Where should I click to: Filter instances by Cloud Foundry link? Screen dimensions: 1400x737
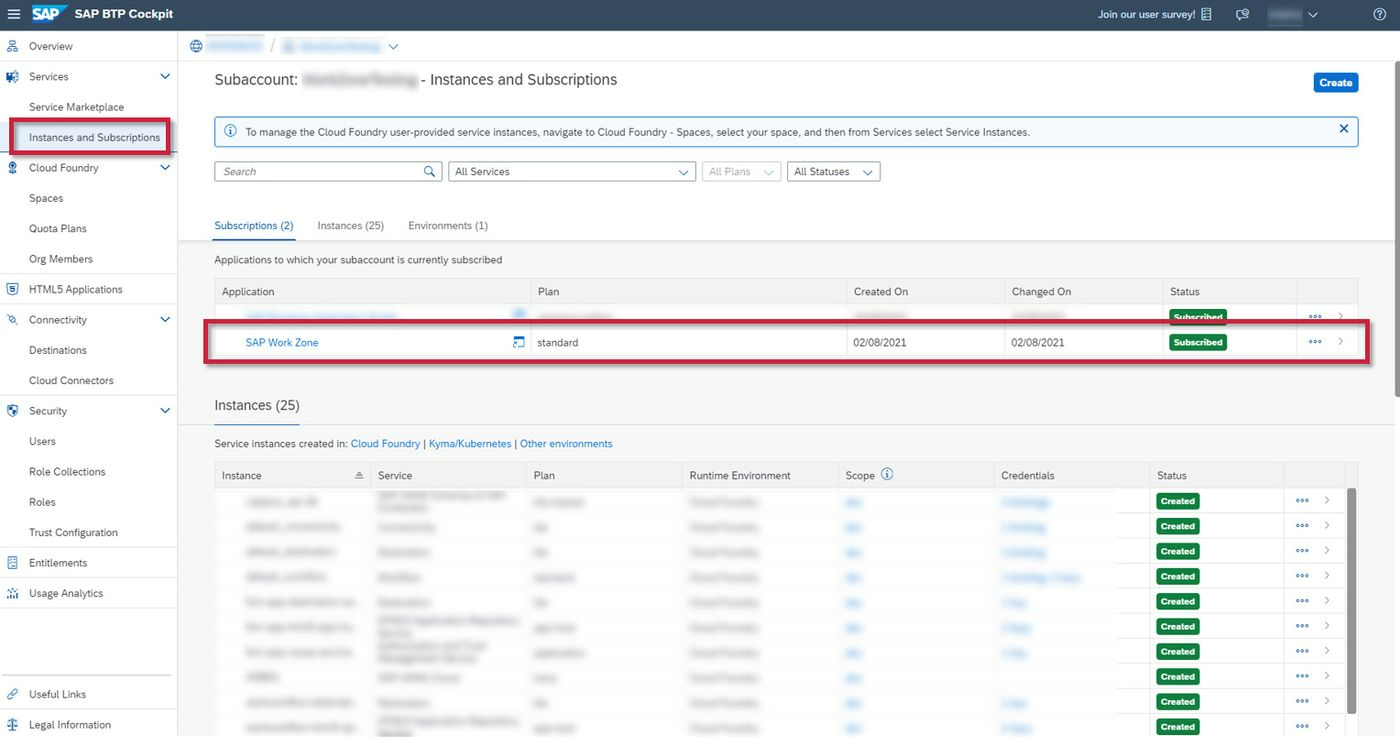[386, 444]
